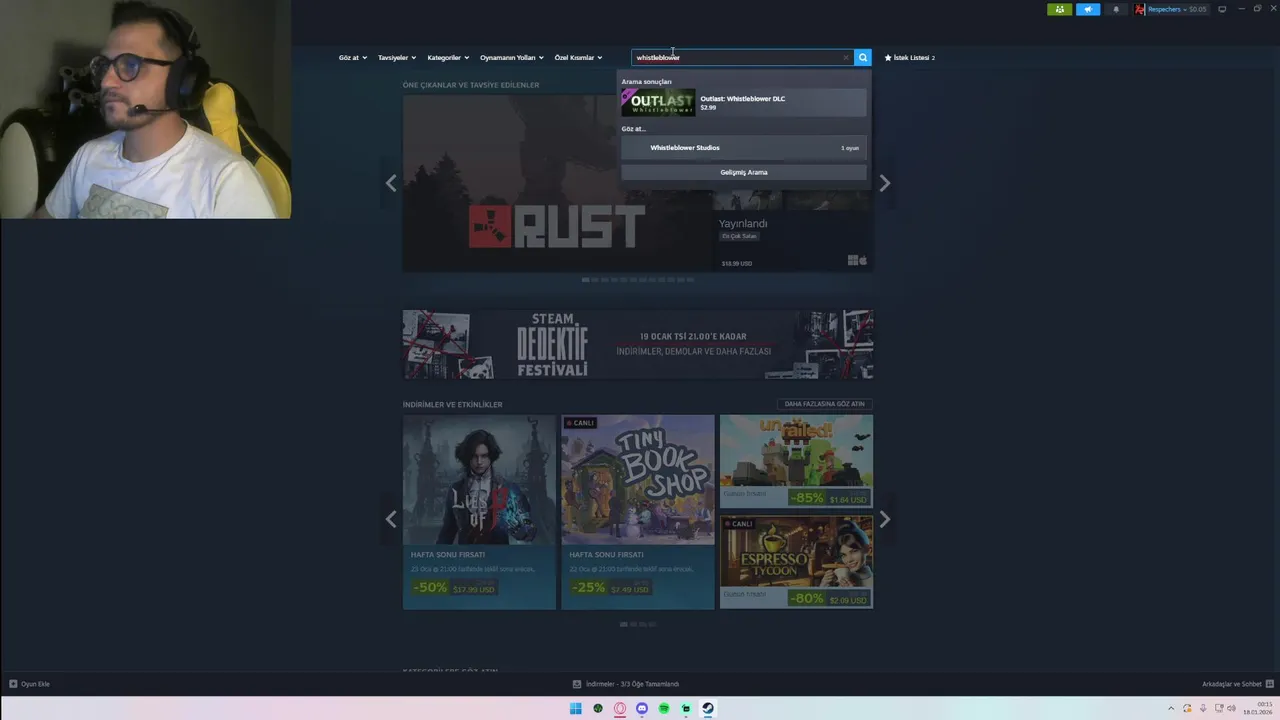The image size is (1280, 720).
Task: Go to next featured carousel item
Action: point(884,183)
